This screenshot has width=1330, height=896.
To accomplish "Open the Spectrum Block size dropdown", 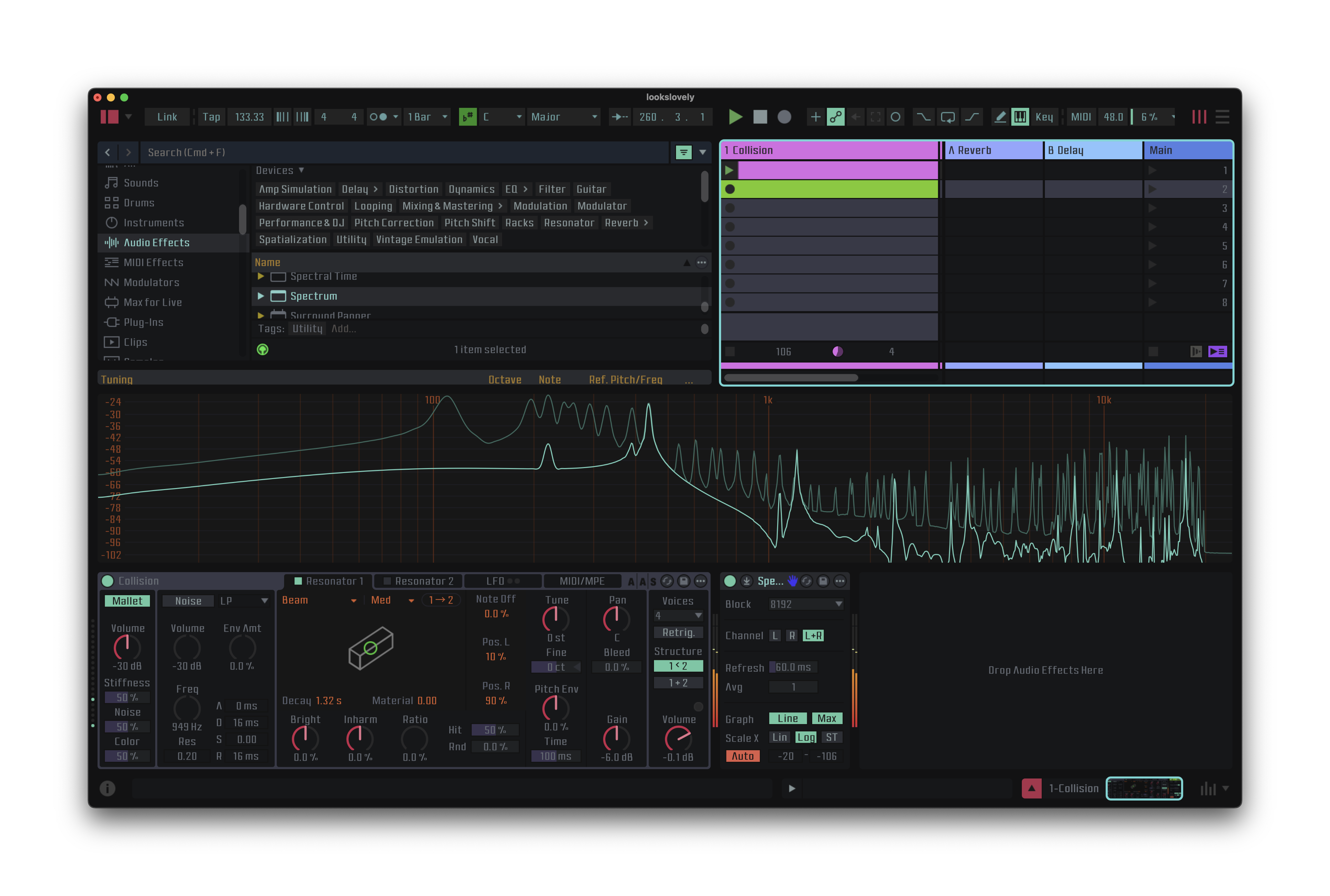I will click(x=806, y=604).
